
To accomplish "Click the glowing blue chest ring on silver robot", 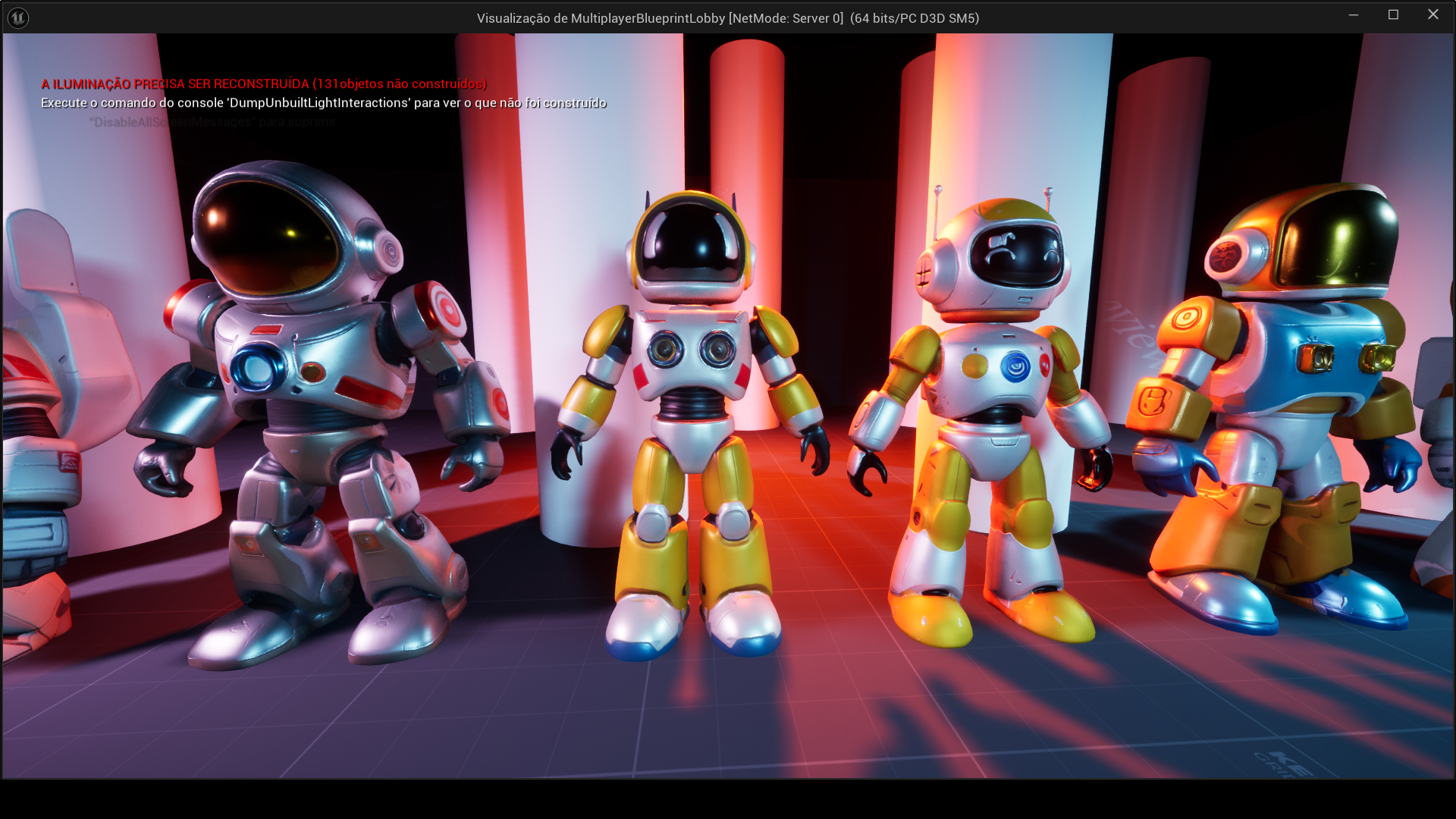I will [x=256, y=369].
